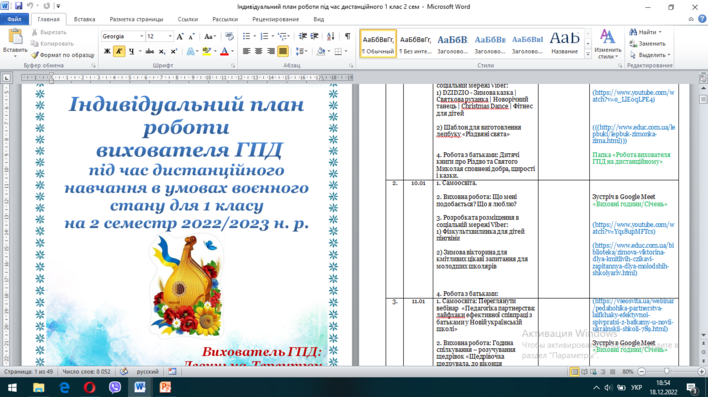
Task: Apply red font color
Action: click(x=224, y=51)
